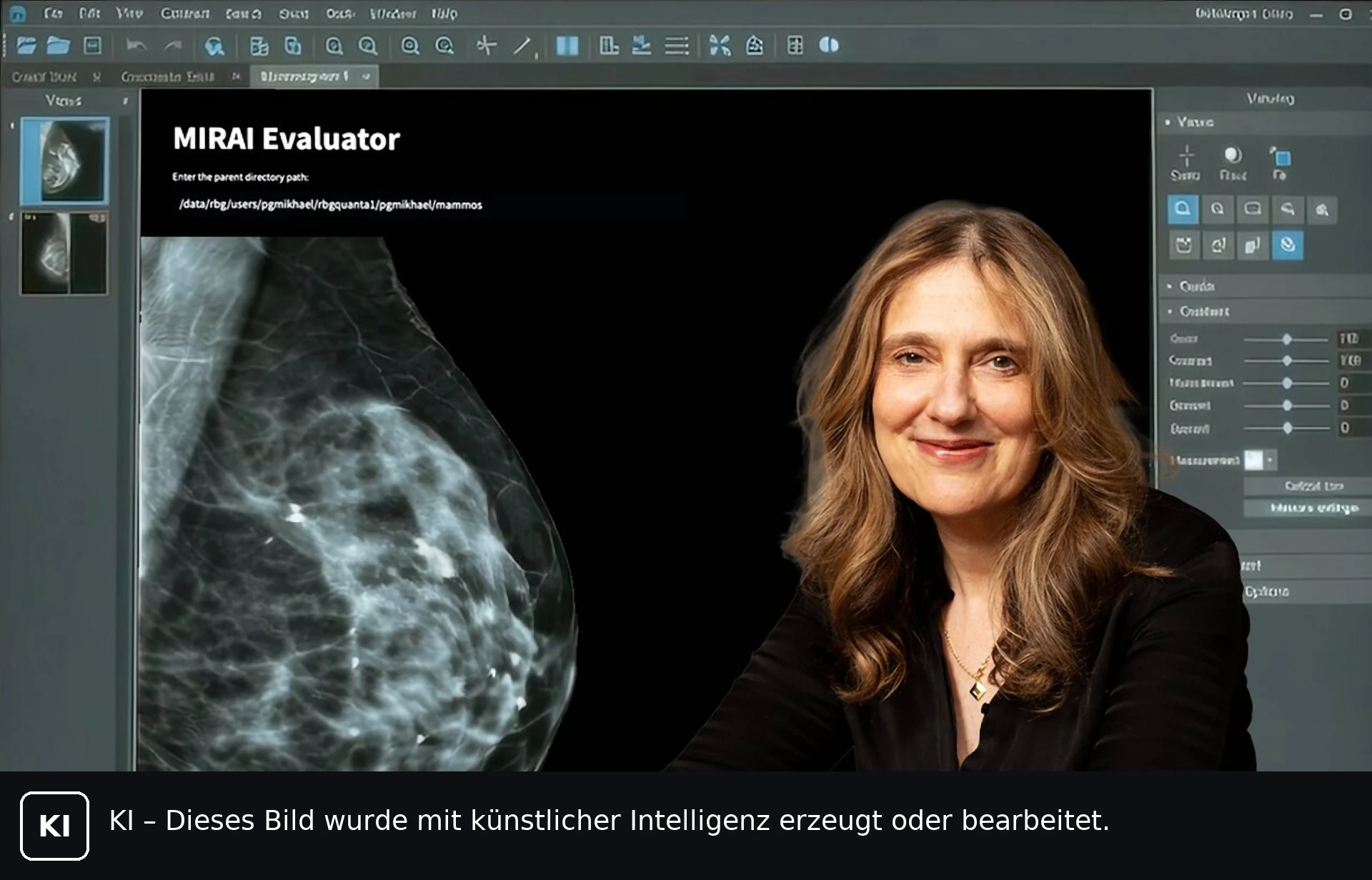Select the blue square tool in the Viewing panel
1372x880 pixels.
coord(1281,156)
